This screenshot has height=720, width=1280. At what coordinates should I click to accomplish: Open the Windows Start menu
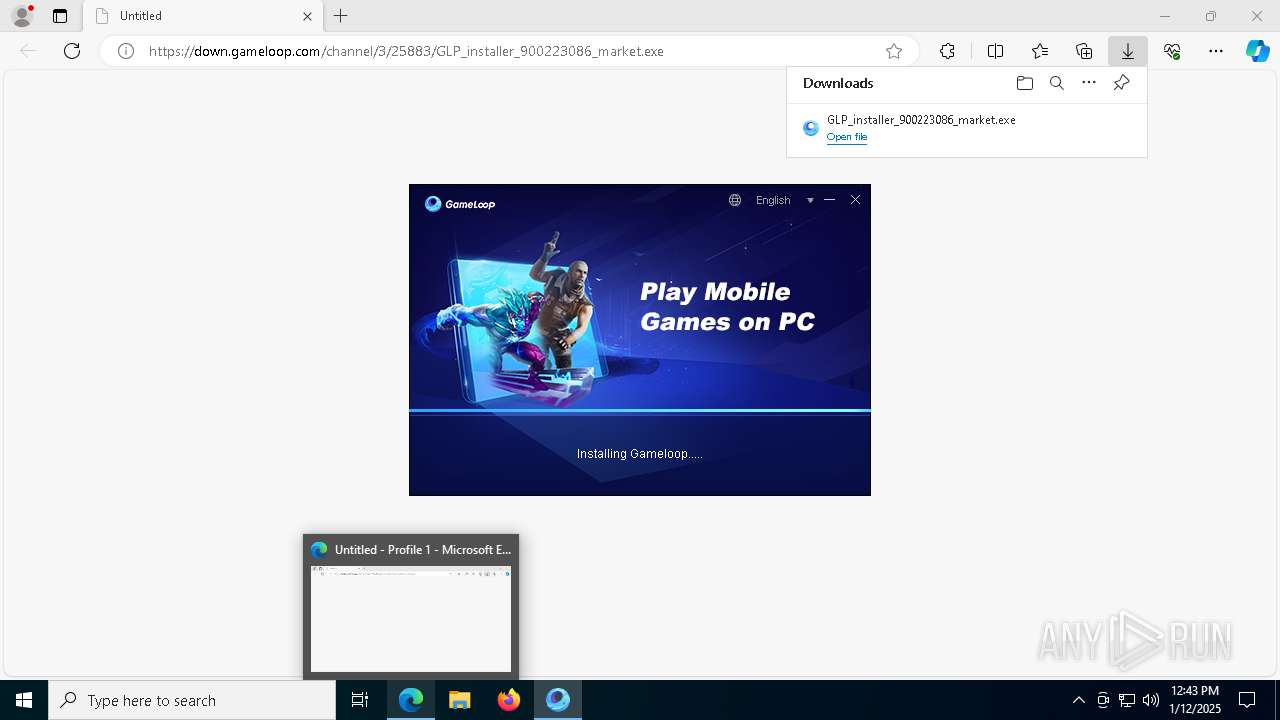click(24, 700)
